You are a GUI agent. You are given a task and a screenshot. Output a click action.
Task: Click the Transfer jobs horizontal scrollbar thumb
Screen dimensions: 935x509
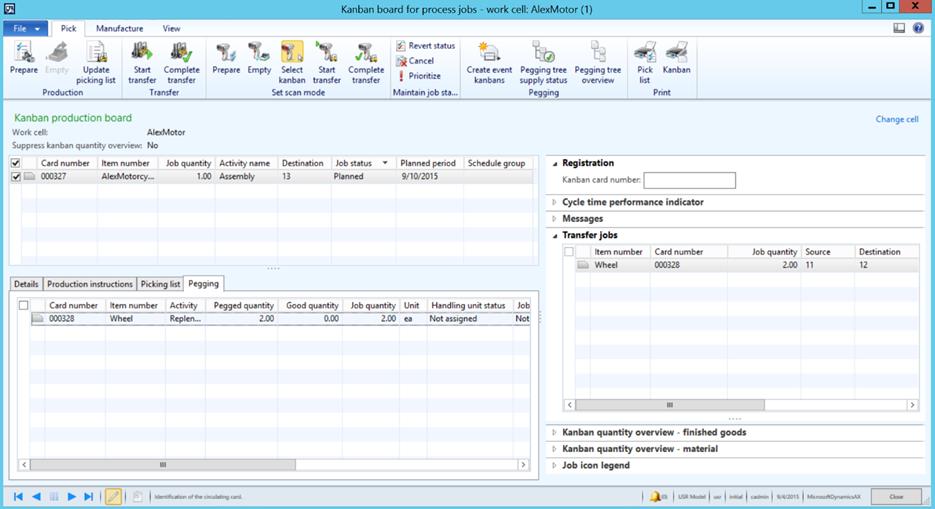670,405
